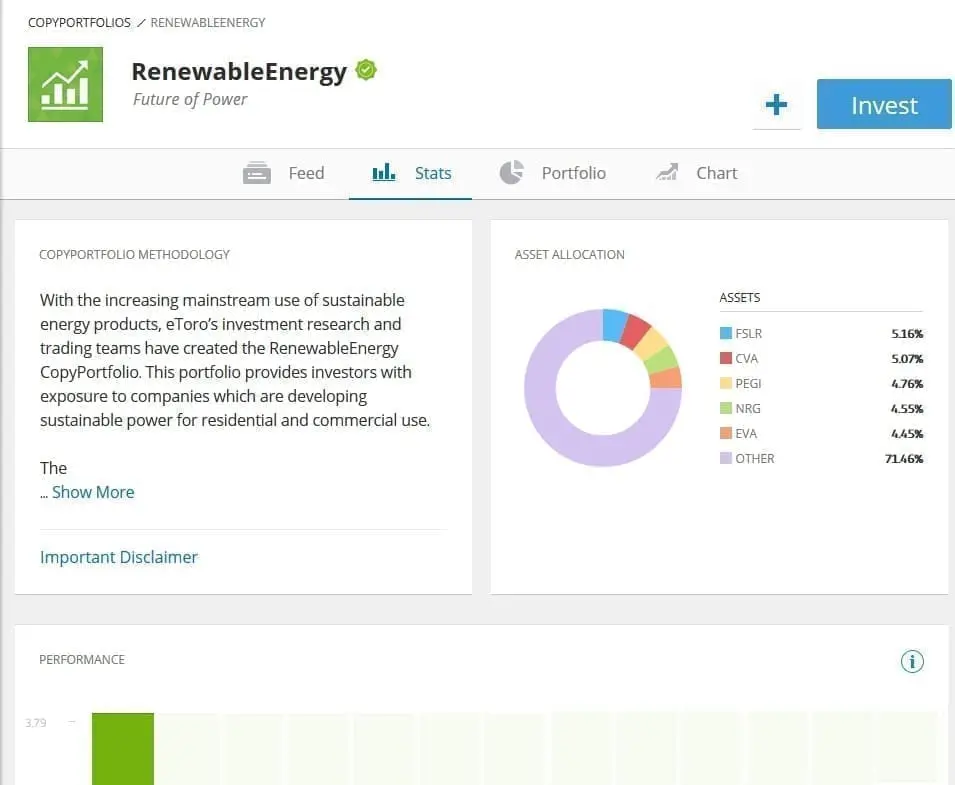Switch to the Feed tab
The height and width of the screenshot is (785, 955).
point(306,172)
